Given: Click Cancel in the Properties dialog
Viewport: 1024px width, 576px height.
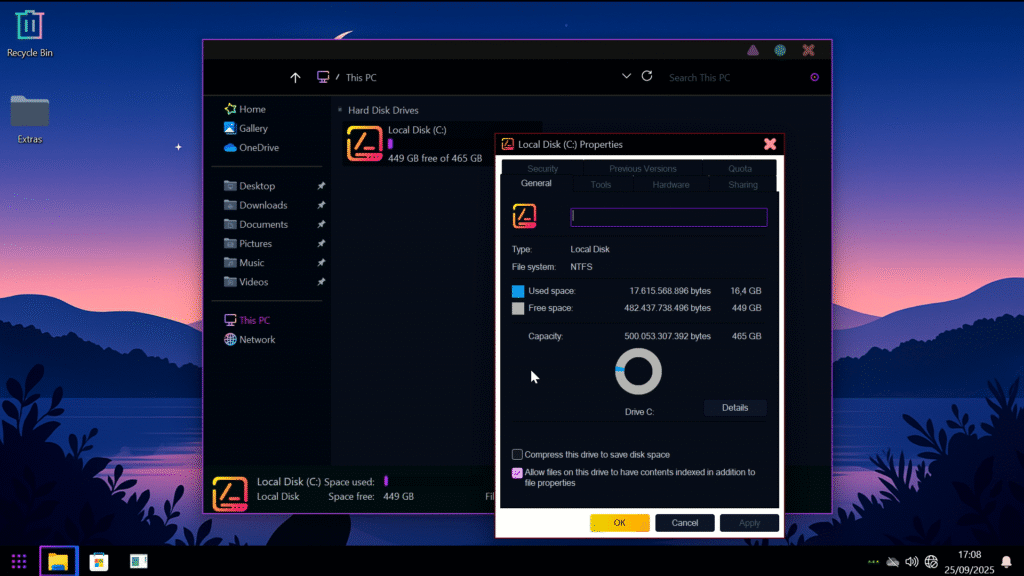Looking at the screenshot, I should coord(685,523).
